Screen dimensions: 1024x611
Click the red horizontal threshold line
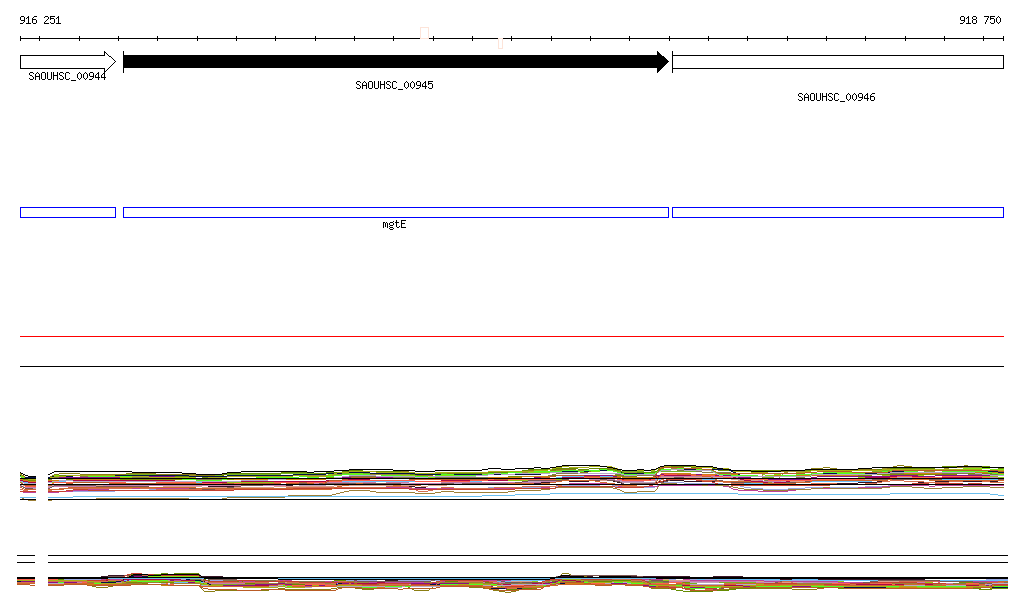point(512,337)
